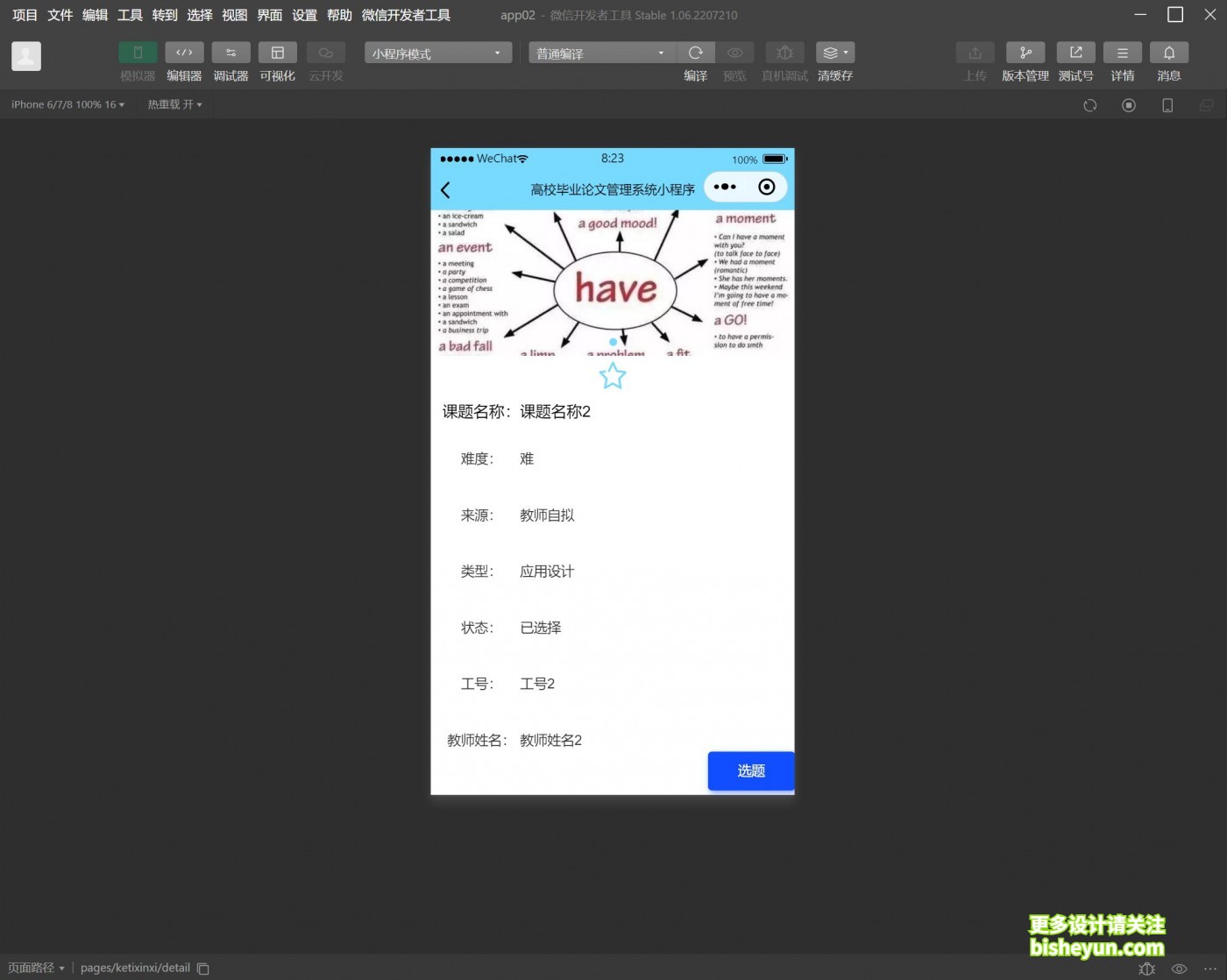This screenshot has width=1227, height=980.
Task: Open messages bell icon (消息)
Action: (1169, 53)
